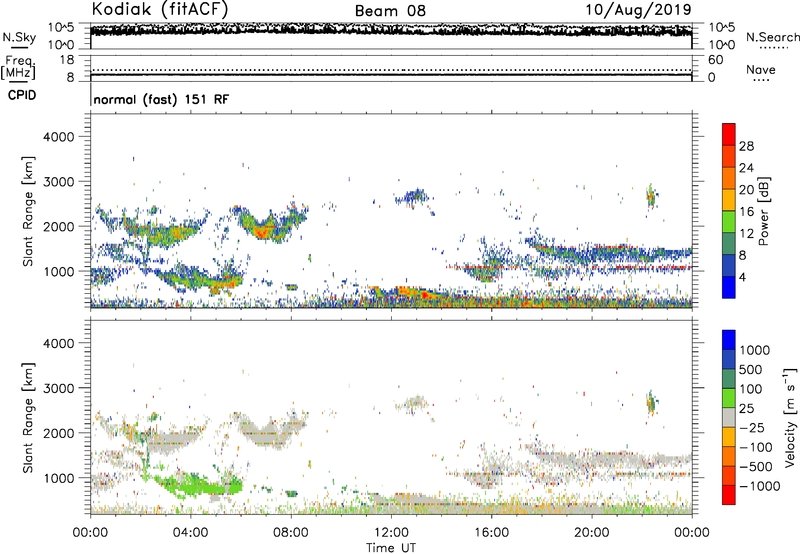Select top blue segment above 1000 on Velocity colorbar

click(x=729, y=339)
